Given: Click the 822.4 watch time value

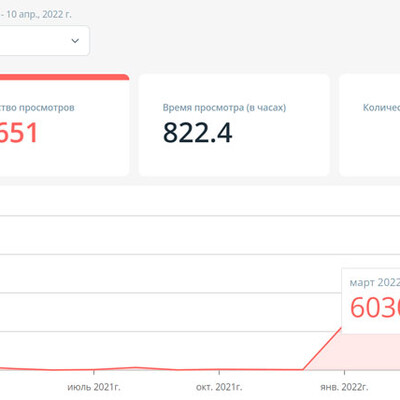Looking at the screenshot, I should coord(197,133).
